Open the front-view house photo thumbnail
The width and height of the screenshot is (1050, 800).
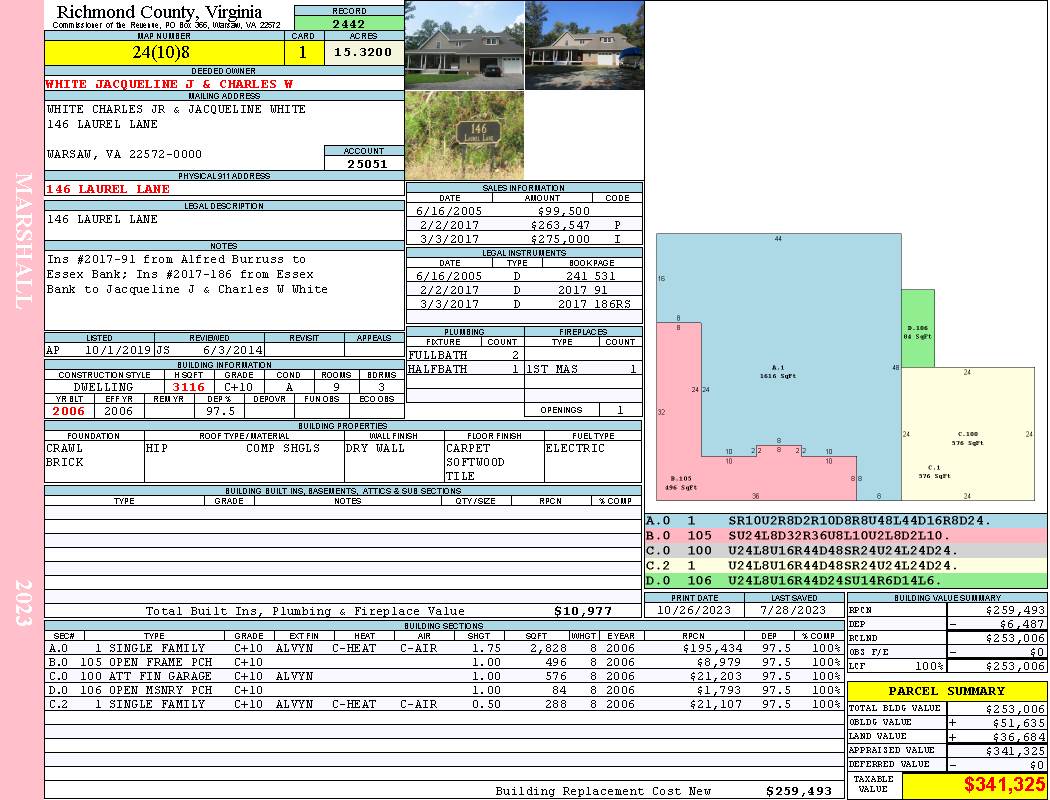pyautogui.click(x=464, y=46)
